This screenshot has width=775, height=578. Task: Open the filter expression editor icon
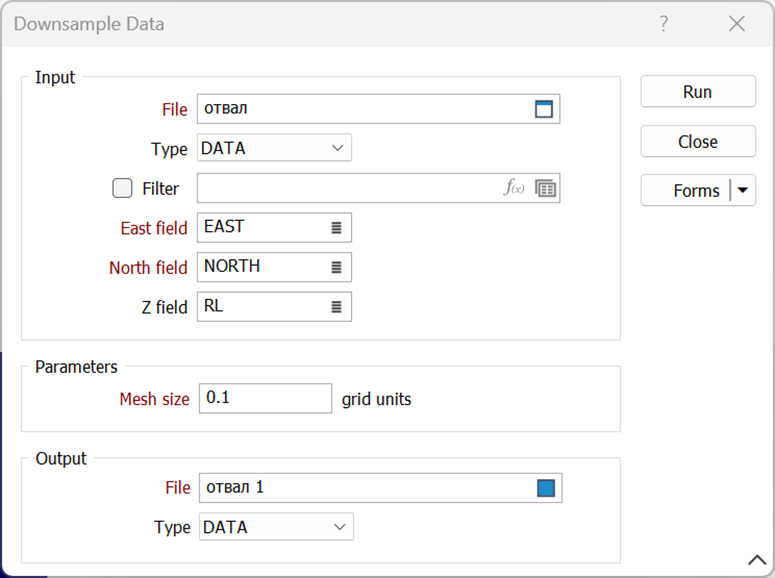point(514,188)
